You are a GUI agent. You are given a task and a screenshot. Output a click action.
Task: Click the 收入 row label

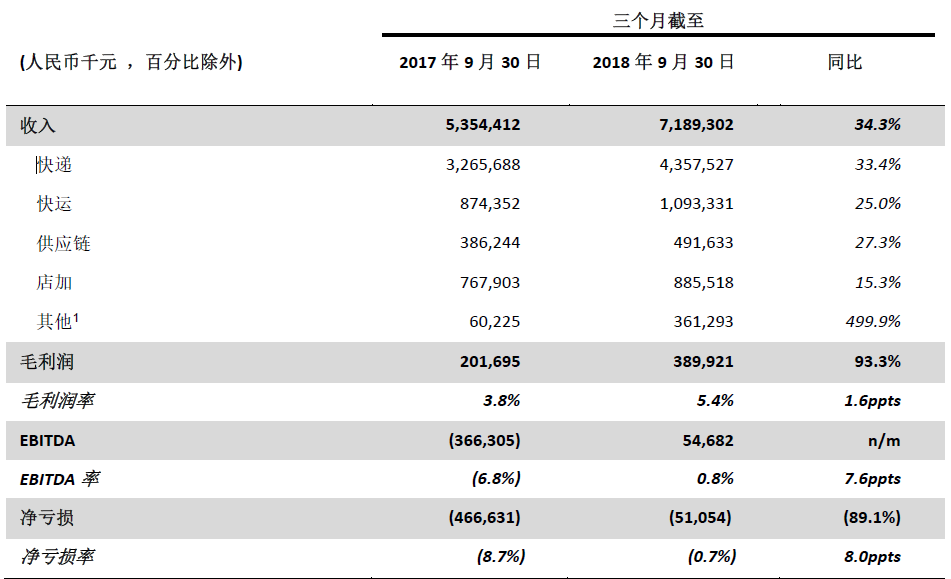[x=38, y=126]
